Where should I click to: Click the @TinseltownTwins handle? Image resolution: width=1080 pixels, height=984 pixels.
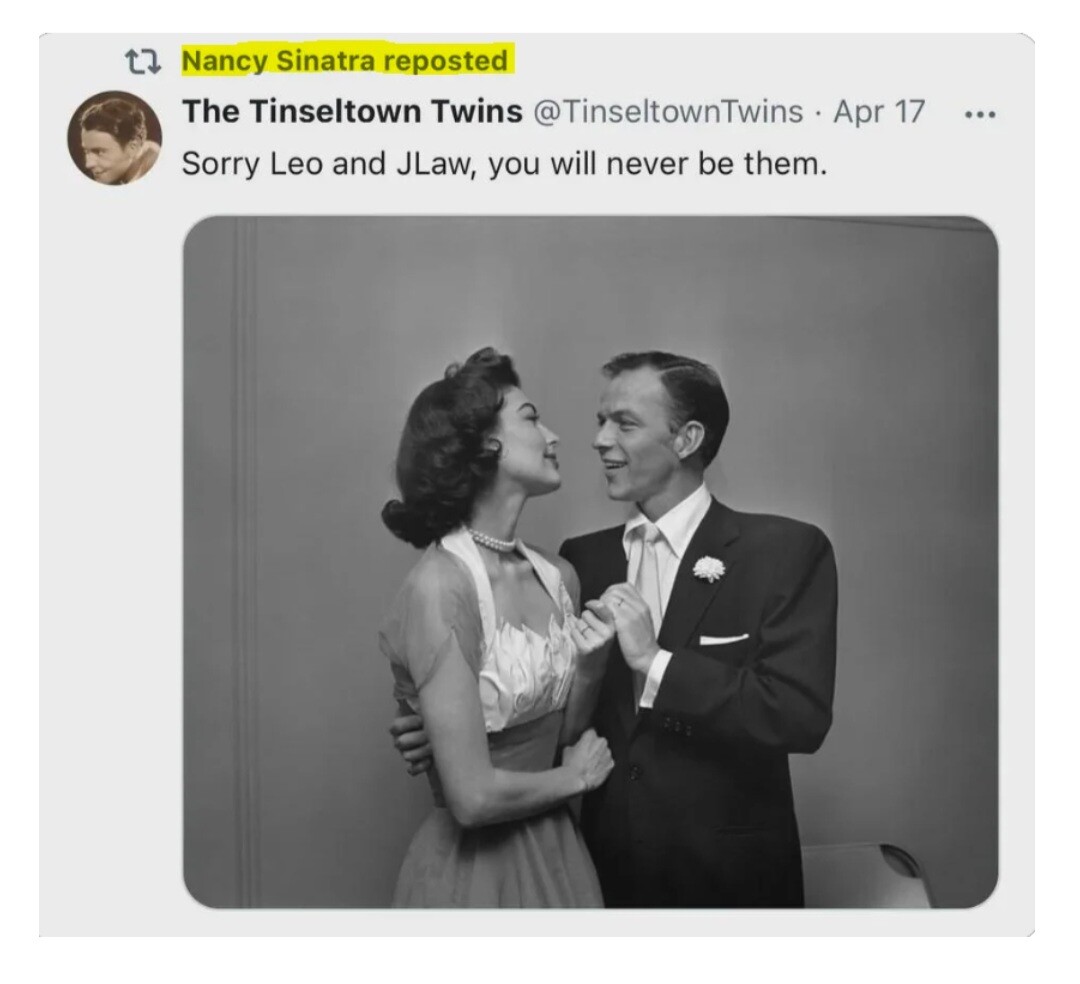[669, 112]
